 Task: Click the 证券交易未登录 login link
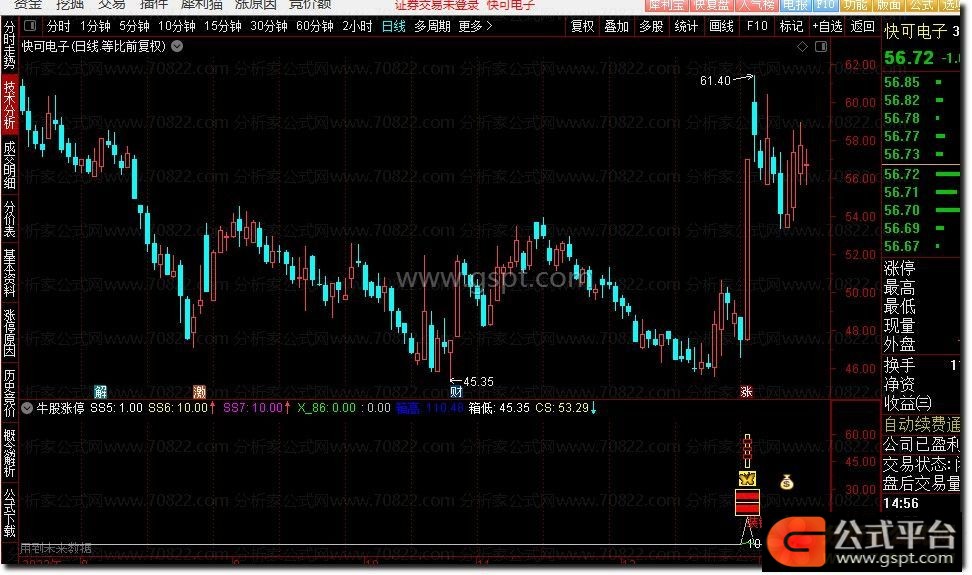(437, 5)
